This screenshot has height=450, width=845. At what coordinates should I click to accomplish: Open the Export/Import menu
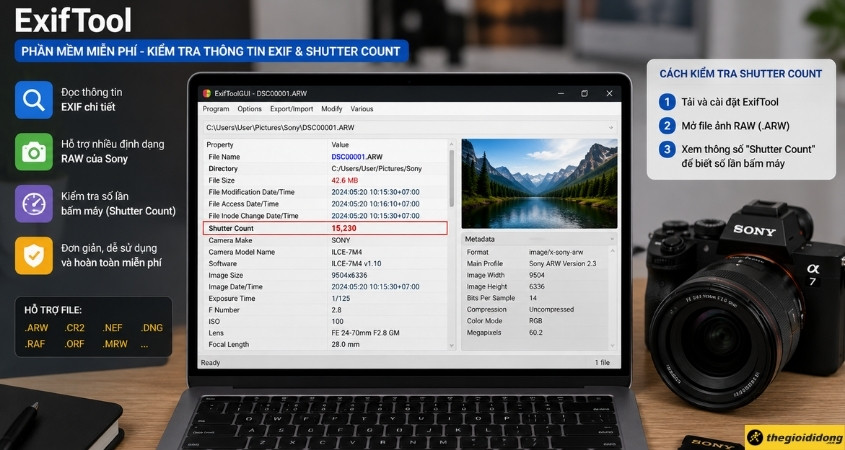pos(292,109)
